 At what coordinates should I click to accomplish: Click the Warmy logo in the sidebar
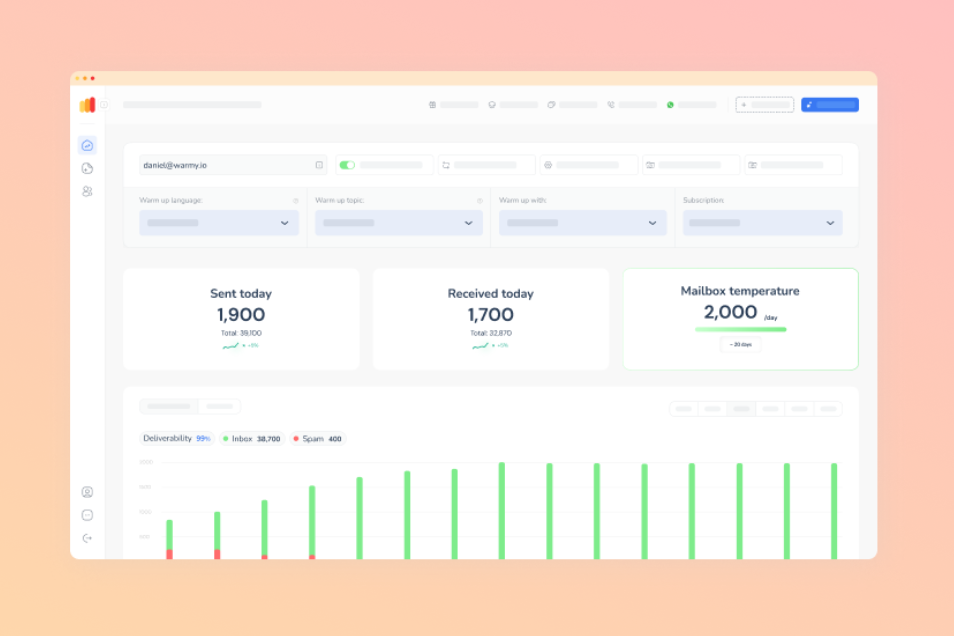88,105
